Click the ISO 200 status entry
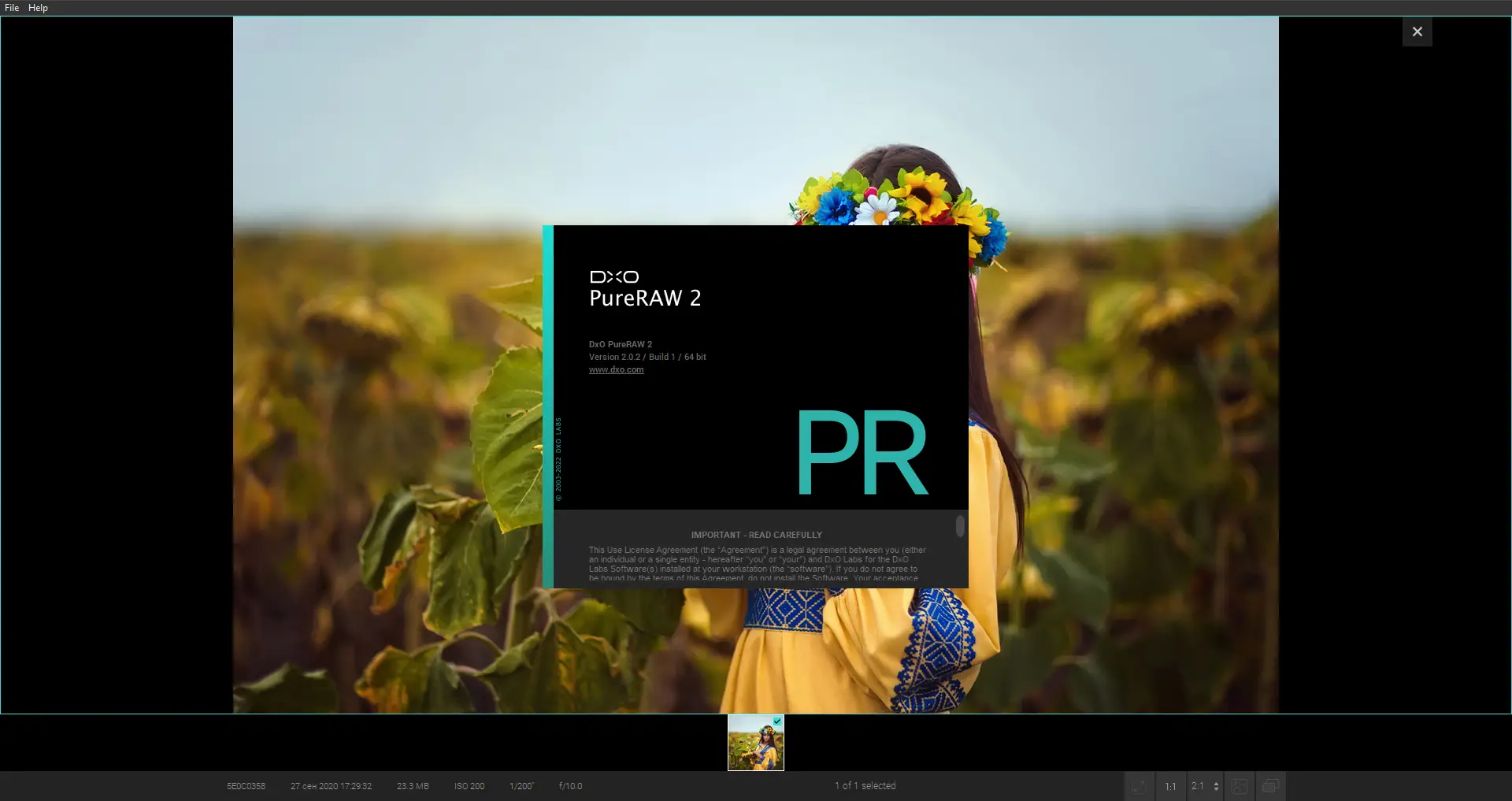 pyautogui.click(x=469, y=786)
